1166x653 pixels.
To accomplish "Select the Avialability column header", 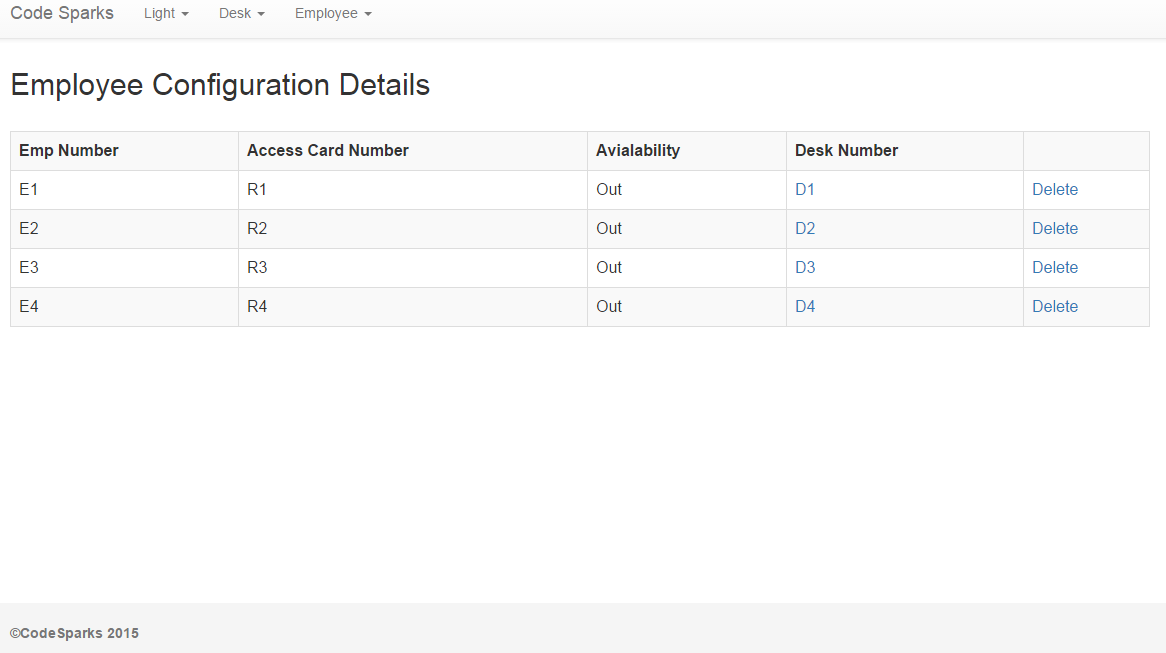I will tap(638, 150).
